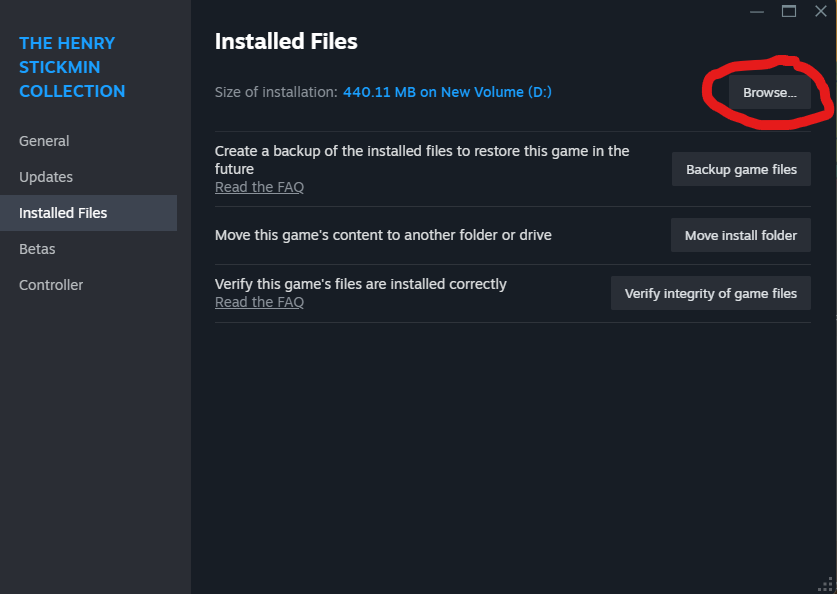
Task: Click the window resize grip corner
Action: tap(826, 584)
